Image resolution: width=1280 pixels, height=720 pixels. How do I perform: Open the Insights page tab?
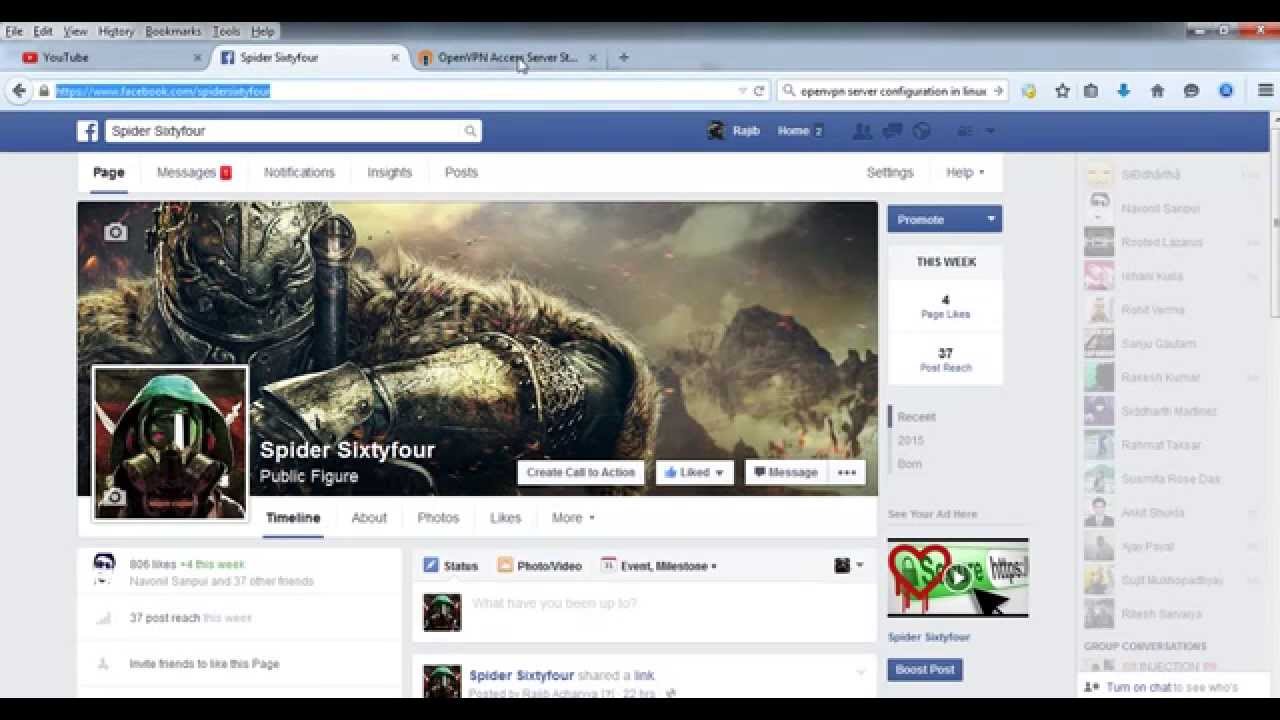pyautogui.click(x=389, y=173)
